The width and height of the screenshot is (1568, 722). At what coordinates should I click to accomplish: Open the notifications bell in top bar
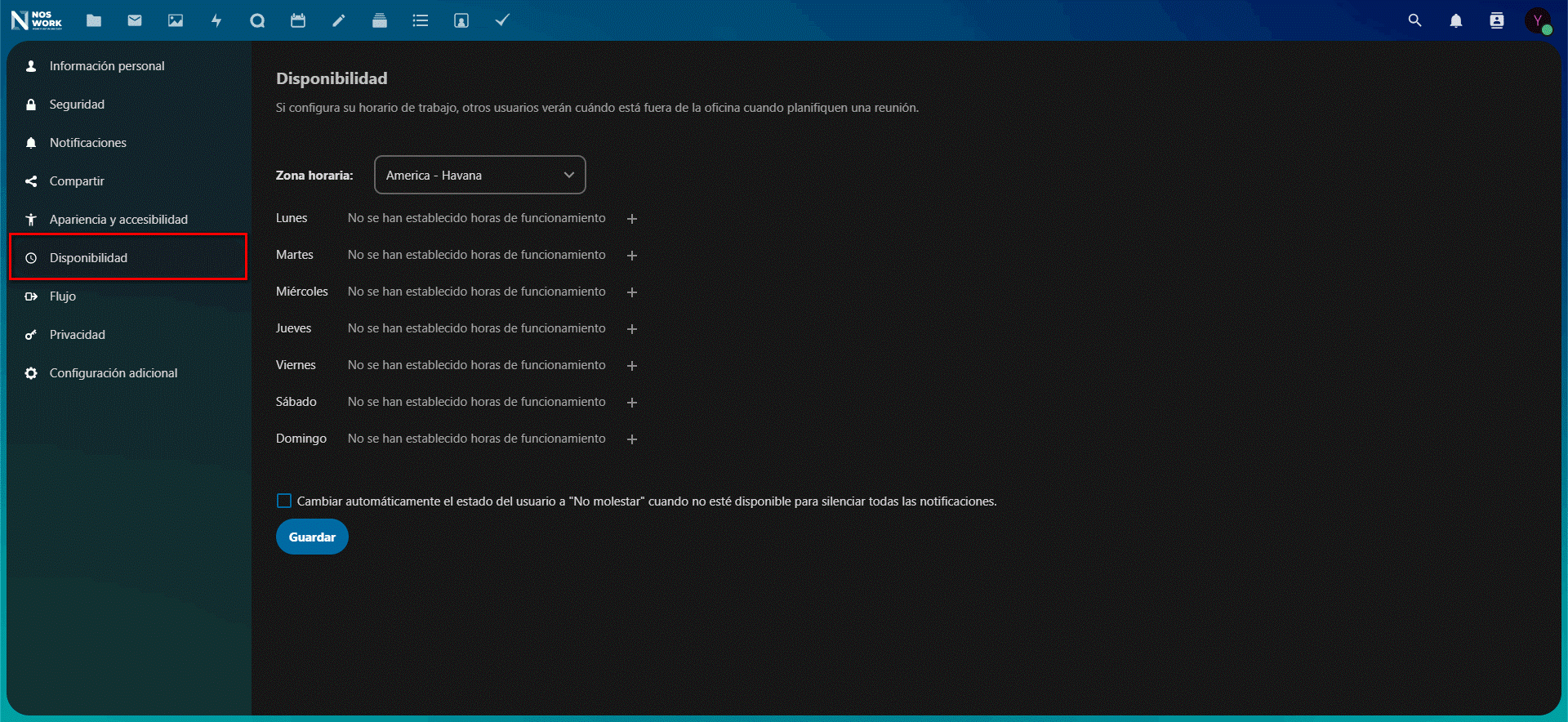click(1456, 20)
